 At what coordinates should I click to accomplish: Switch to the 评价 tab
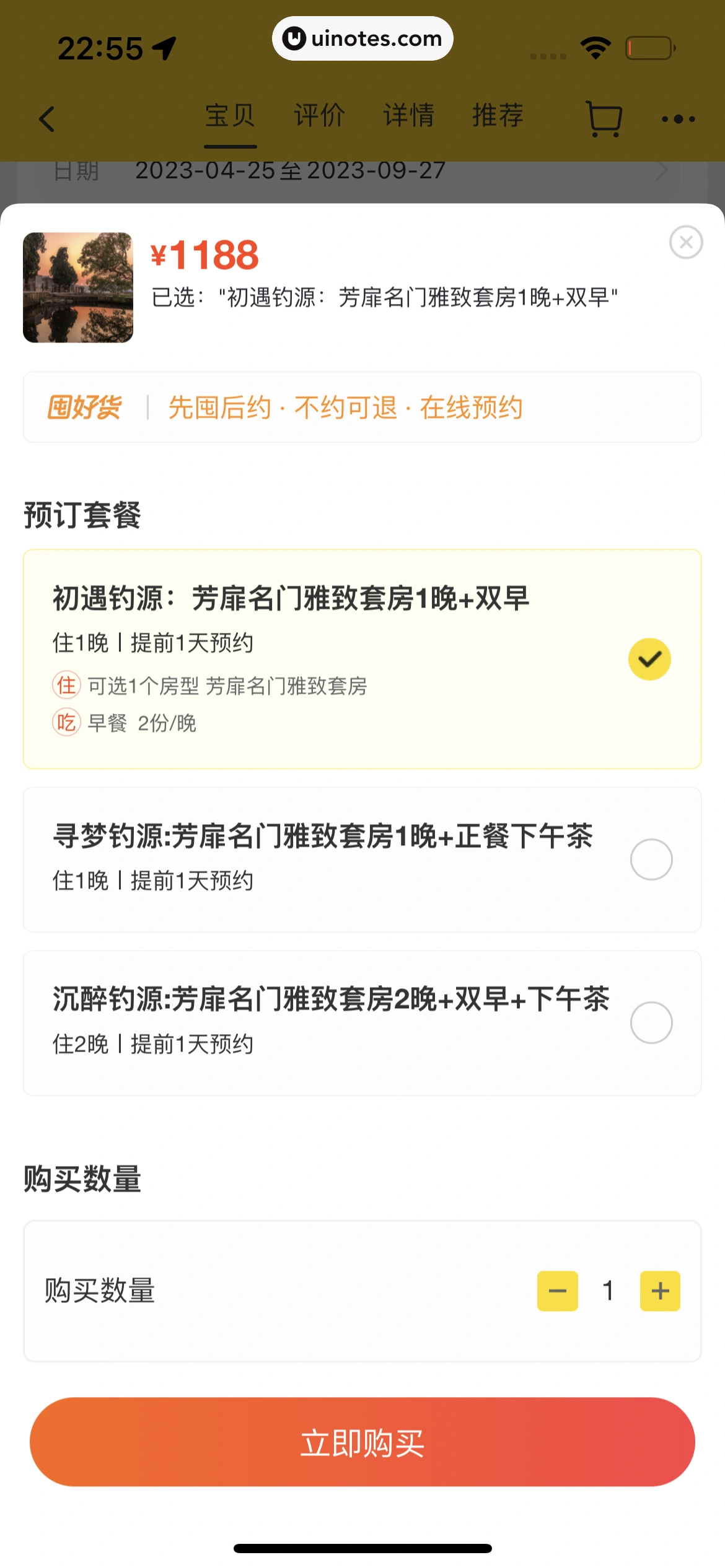(319, 116)
